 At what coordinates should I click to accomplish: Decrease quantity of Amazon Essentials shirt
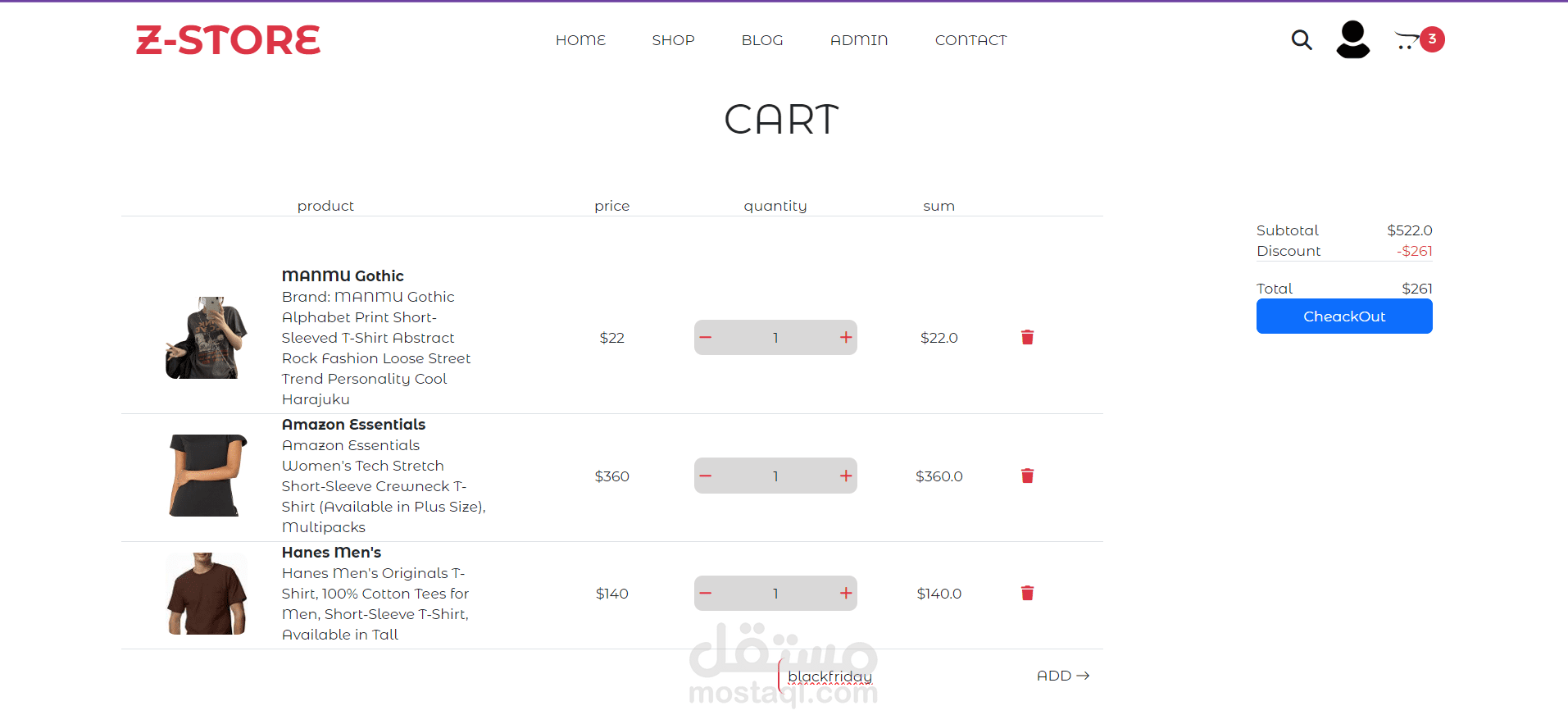pyautogui.click(x=706, y=476)
